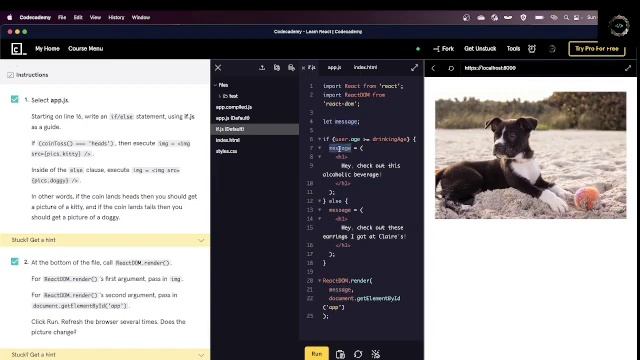Open the View menu
The image size is (640, 360).
pyautogui.click(x=95, y=18)
